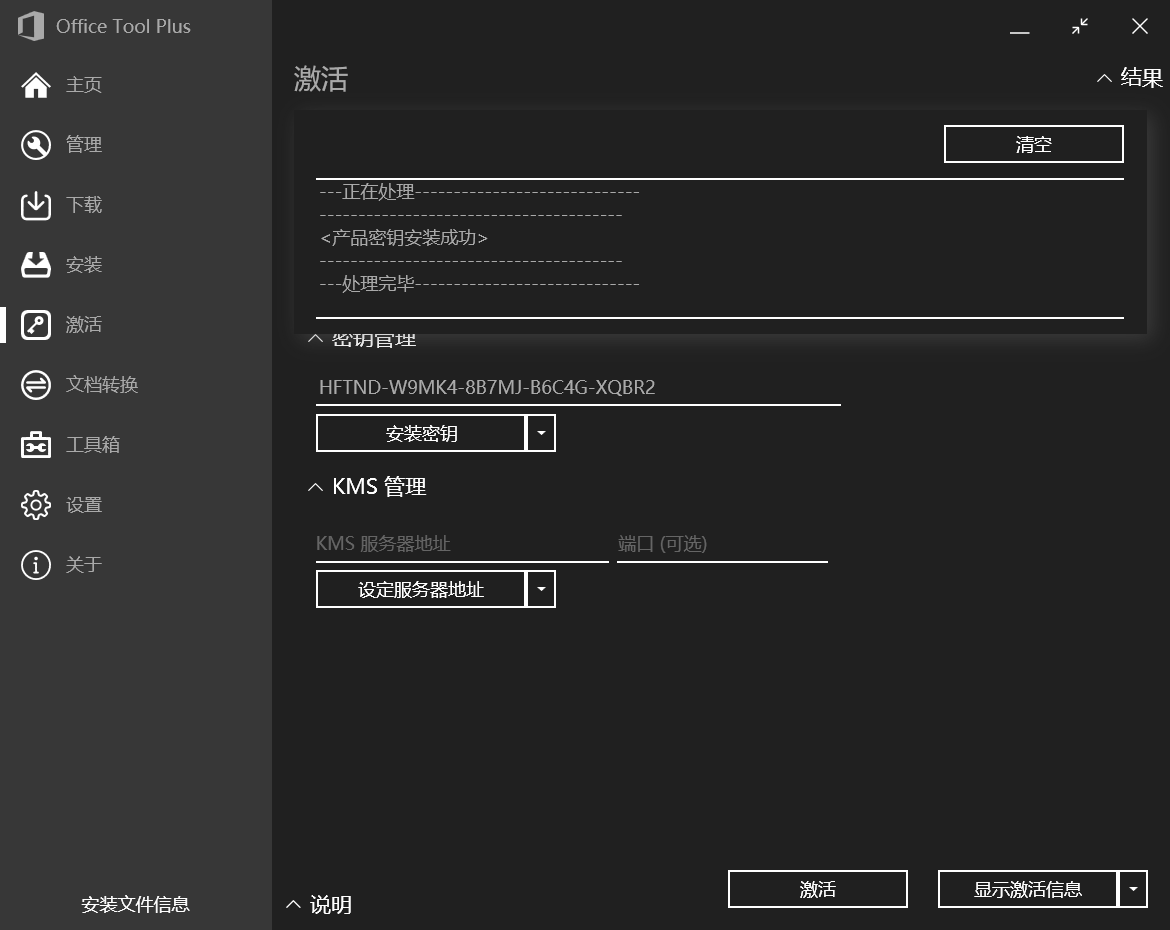Screen dimensions: 1170x930
Task: Click the 安装密钥 button
Action: pyautogui.click(x=421, y=434)
